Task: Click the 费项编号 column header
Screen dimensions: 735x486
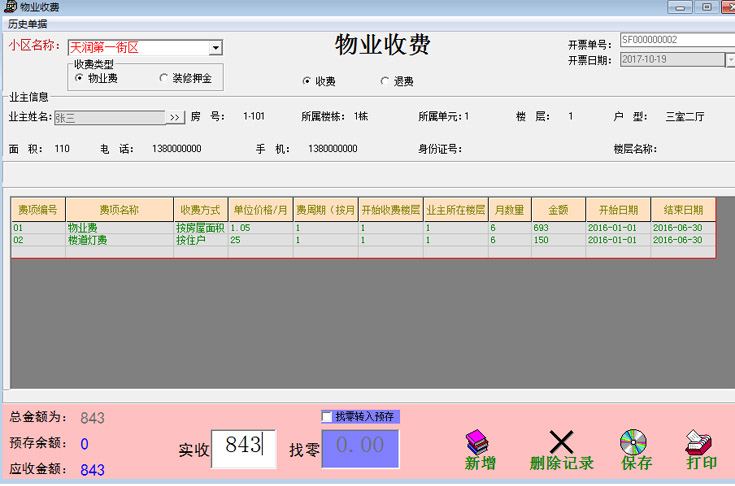Action: coord(38,209)
